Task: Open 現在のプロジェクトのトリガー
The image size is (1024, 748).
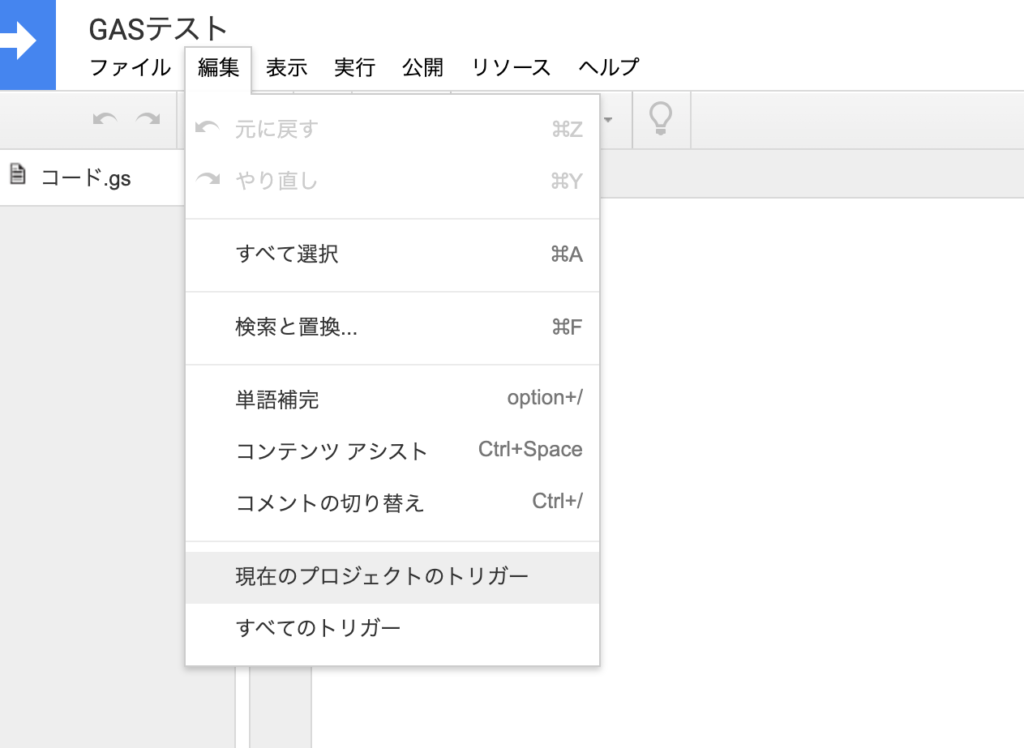Action: click(392, 577)
